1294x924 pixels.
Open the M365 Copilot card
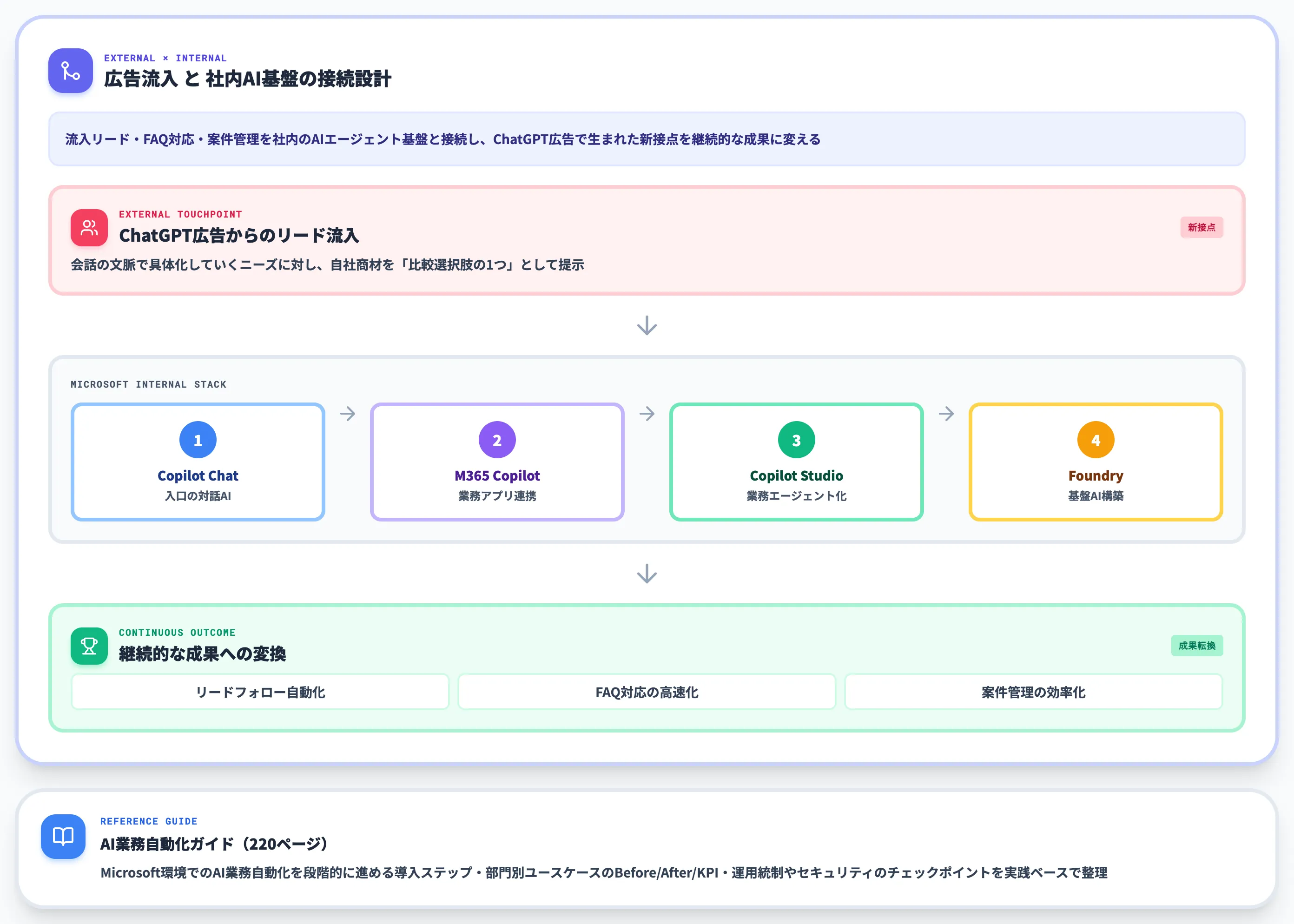point(497,462)
